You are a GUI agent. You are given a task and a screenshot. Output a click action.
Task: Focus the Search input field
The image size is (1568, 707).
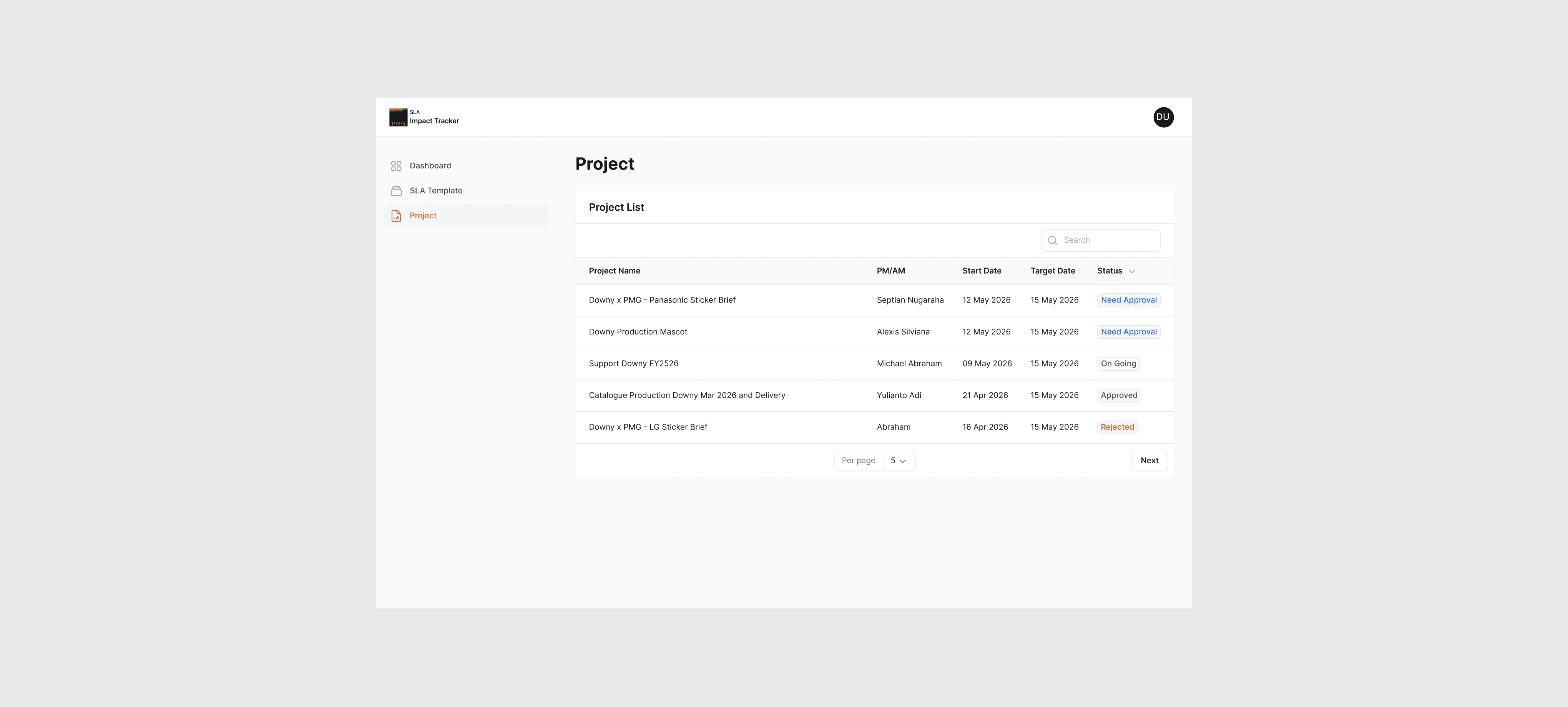click(1101, 241)
